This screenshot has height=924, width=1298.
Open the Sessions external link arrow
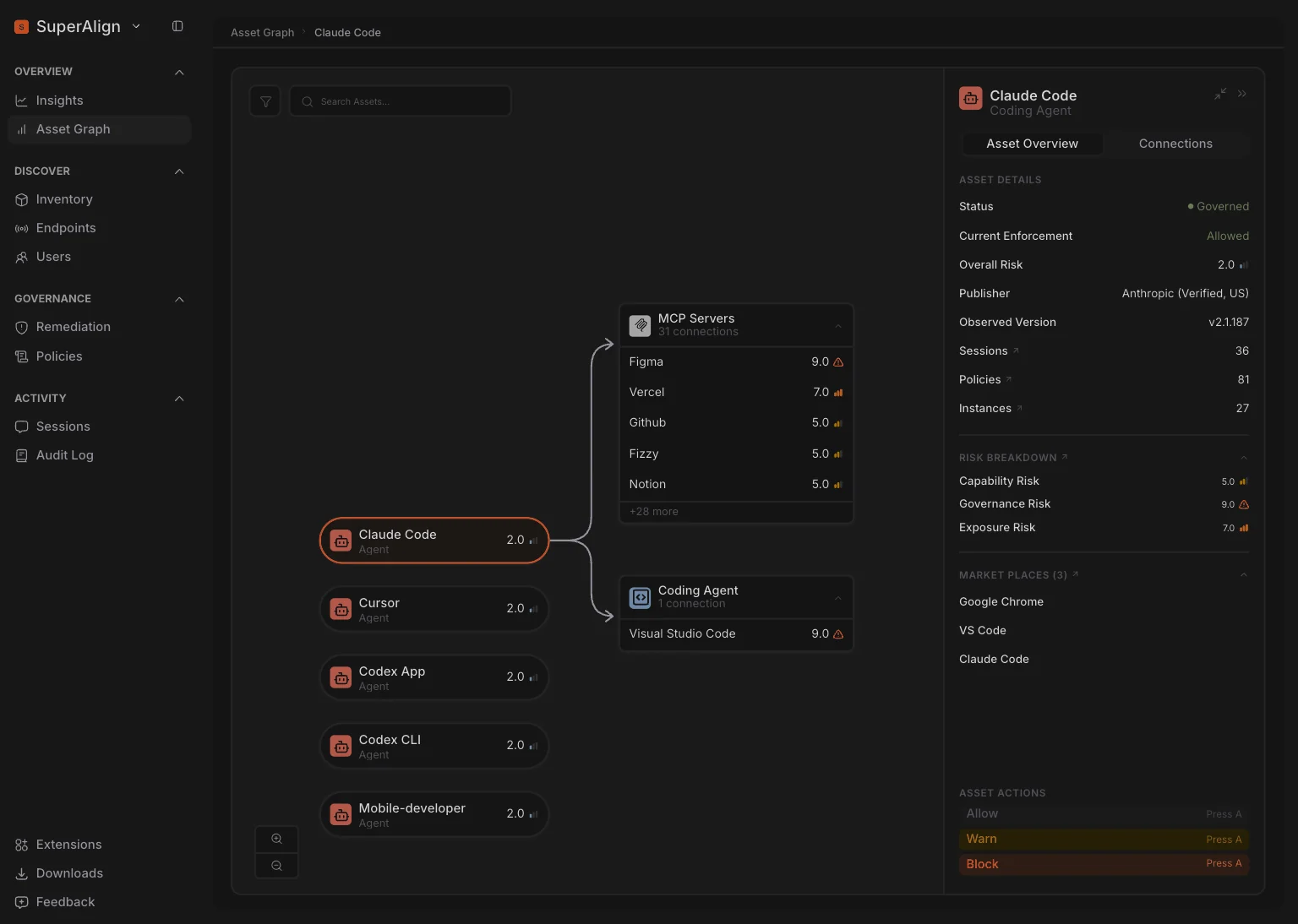click(1016, 351)
